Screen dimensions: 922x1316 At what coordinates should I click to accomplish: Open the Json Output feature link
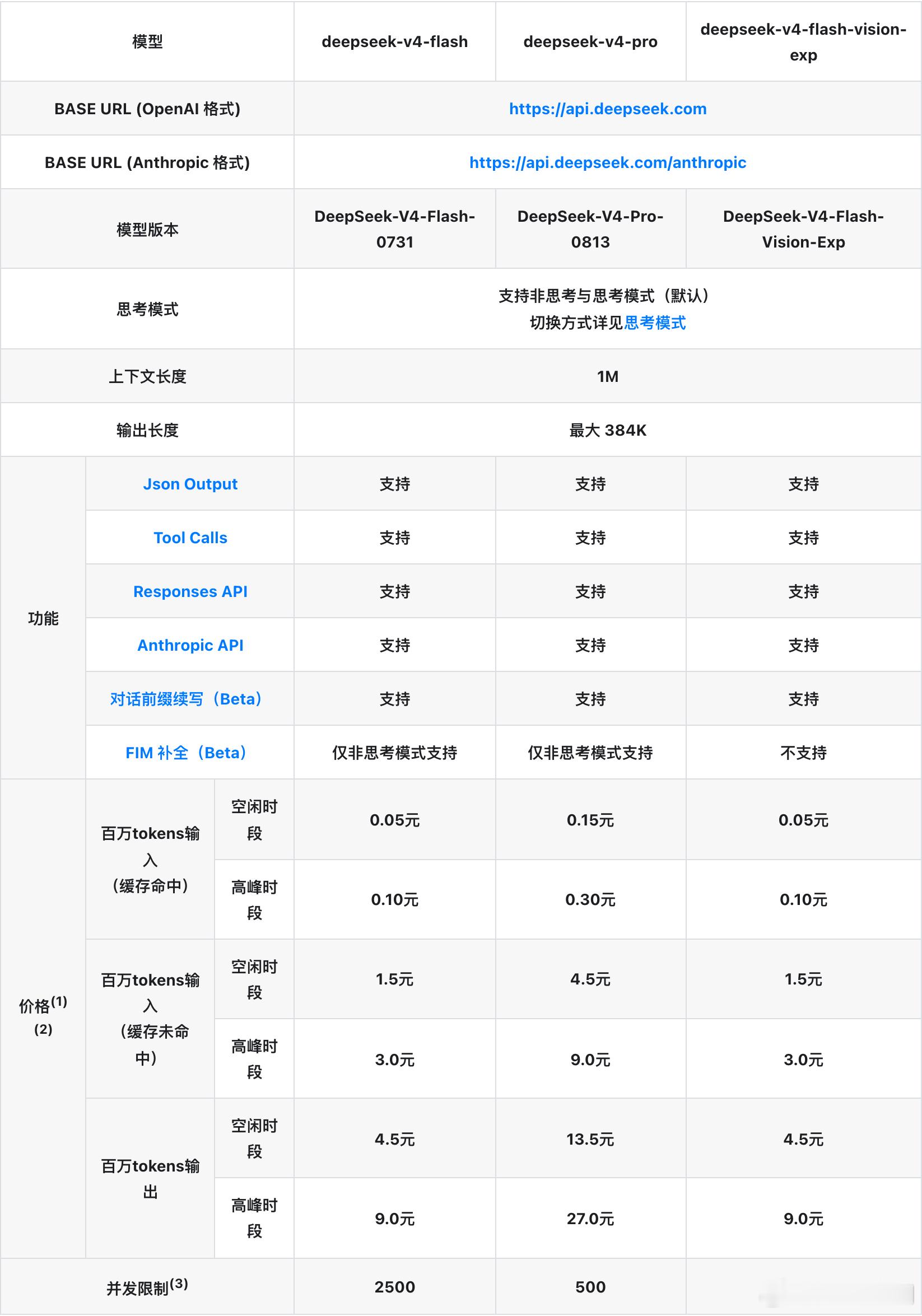coord(190,484)
